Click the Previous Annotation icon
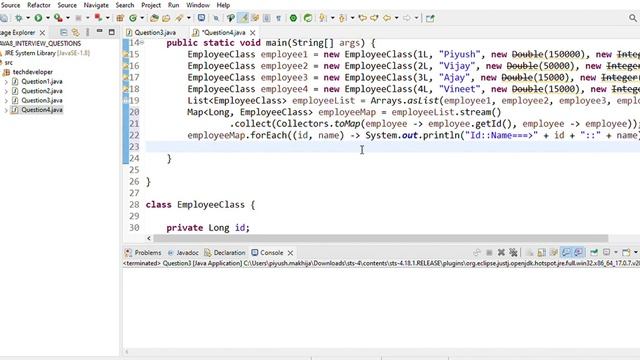This screenshot has height=360, width=640. coord(342,18)
